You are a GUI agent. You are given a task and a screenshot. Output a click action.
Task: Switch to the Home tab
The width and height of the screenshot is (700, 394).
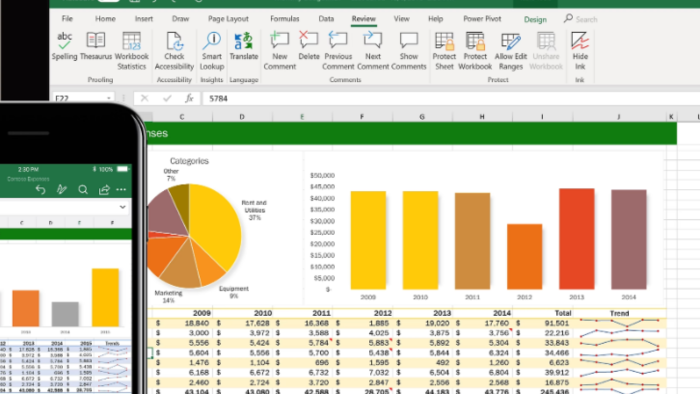pos(105,19)
